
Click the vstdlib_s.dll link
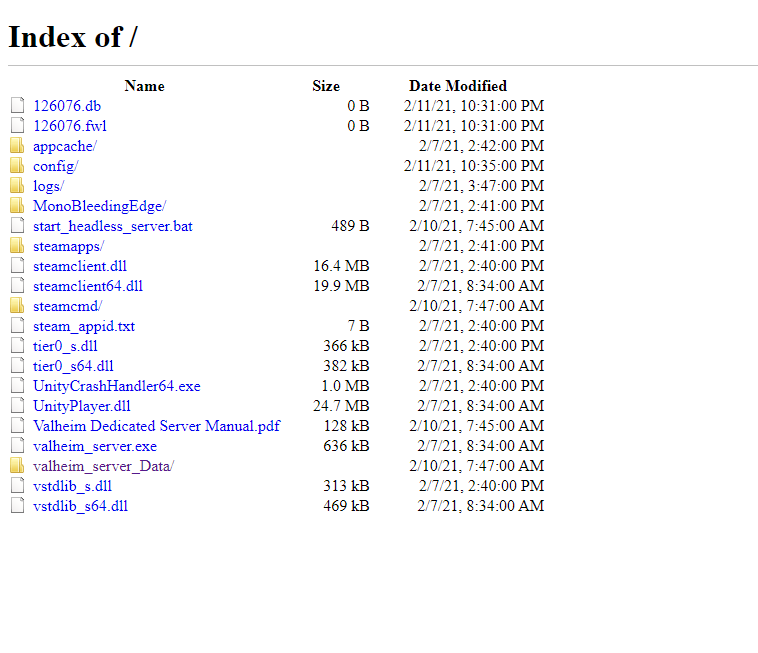coord(72,486)
